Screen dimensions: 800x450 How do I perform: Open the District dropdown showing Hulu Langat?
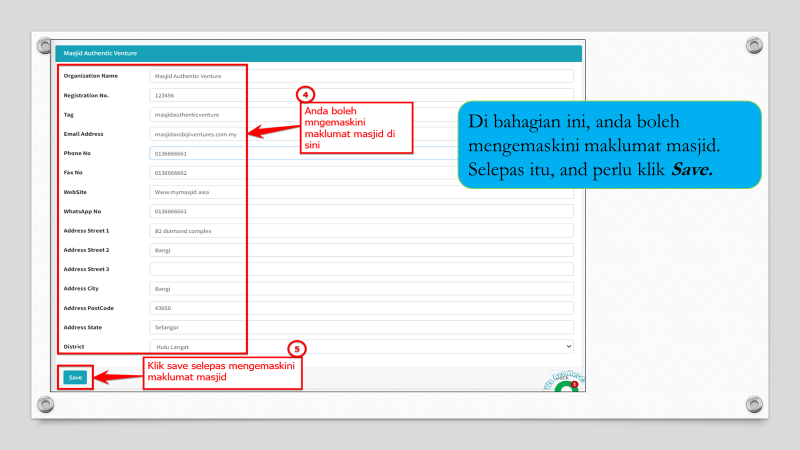pyautogui.click(x=361, y=346)
